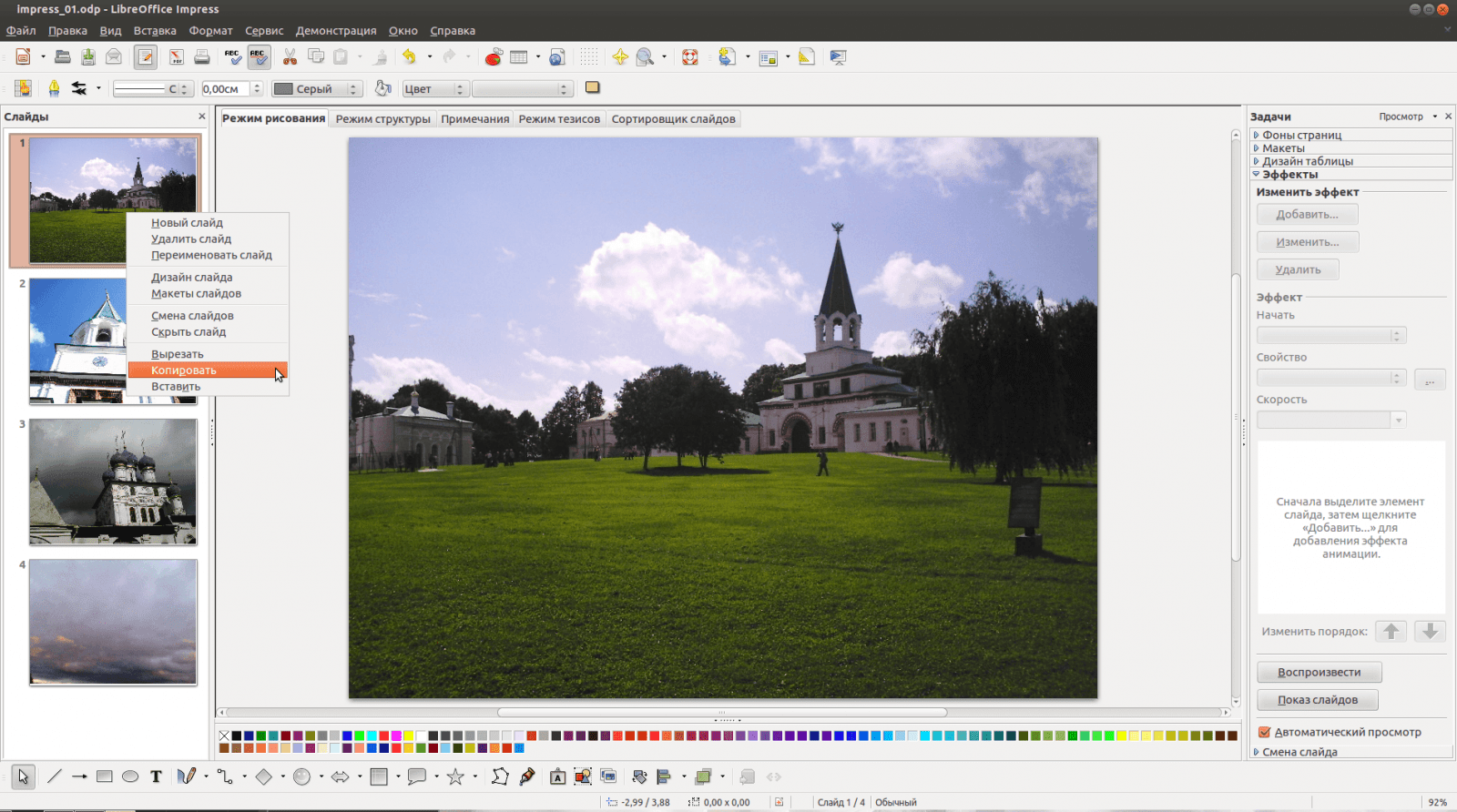Screen dimensions: 1457x812
Task: Expand the Смена слайда section
Action: click(x=1352, y=752)
